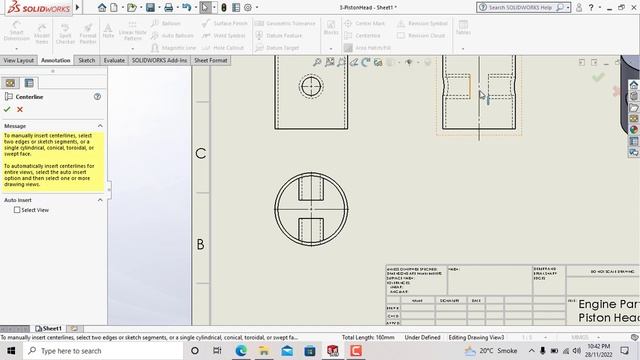Activate the Select arrow tool
This screenshot has width=640, height=360.
point(205,7)
